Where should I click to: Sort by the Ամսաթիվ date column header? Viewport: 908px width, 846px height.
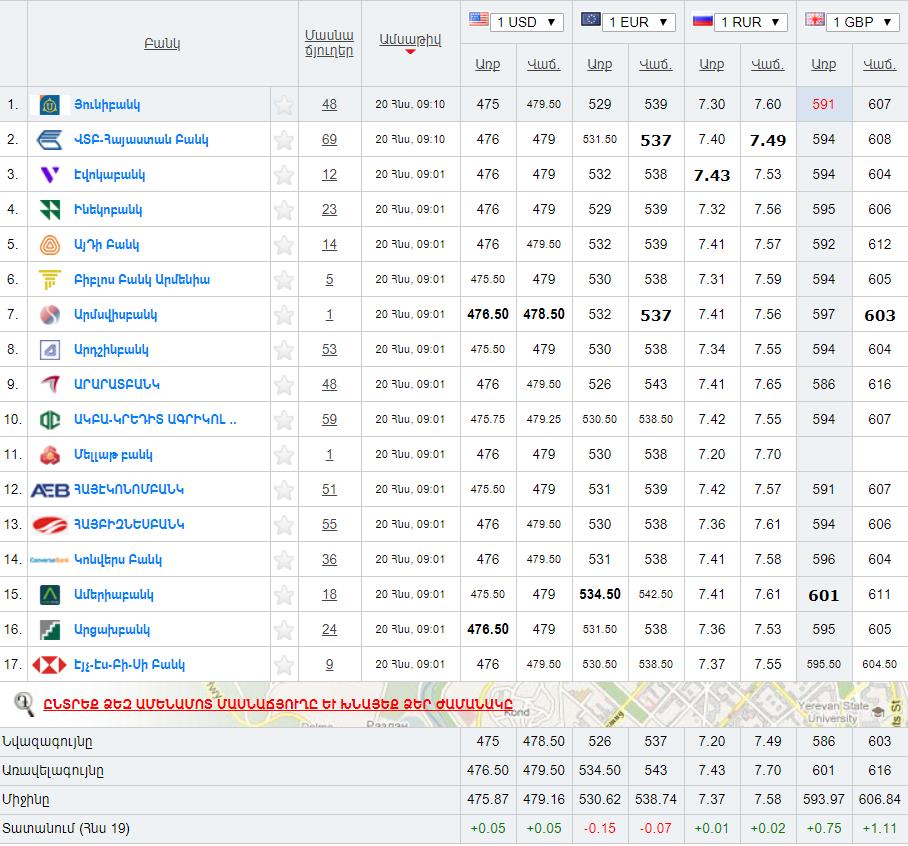(410, 40)
